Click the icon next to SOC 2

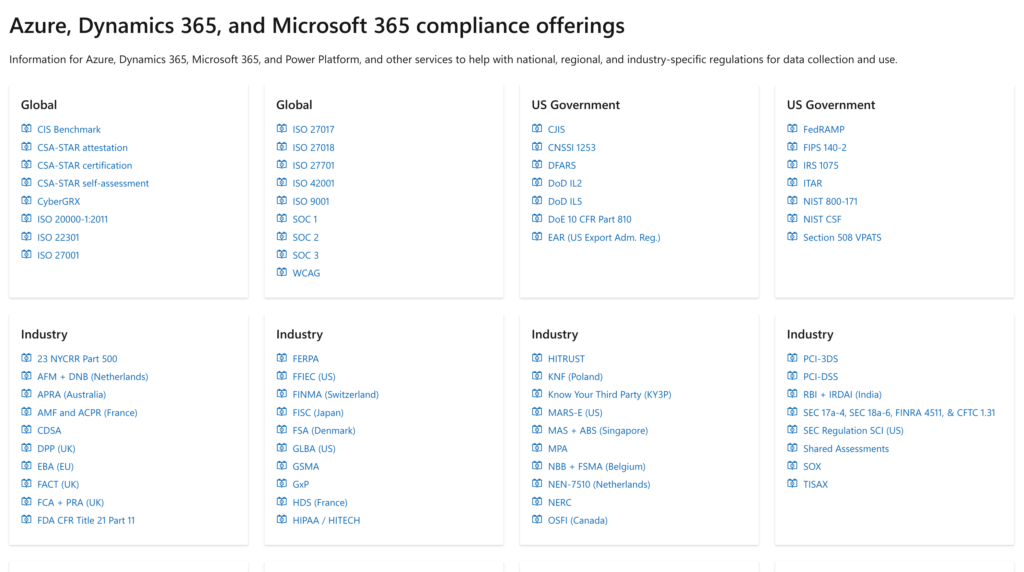(x=281, y=236)
